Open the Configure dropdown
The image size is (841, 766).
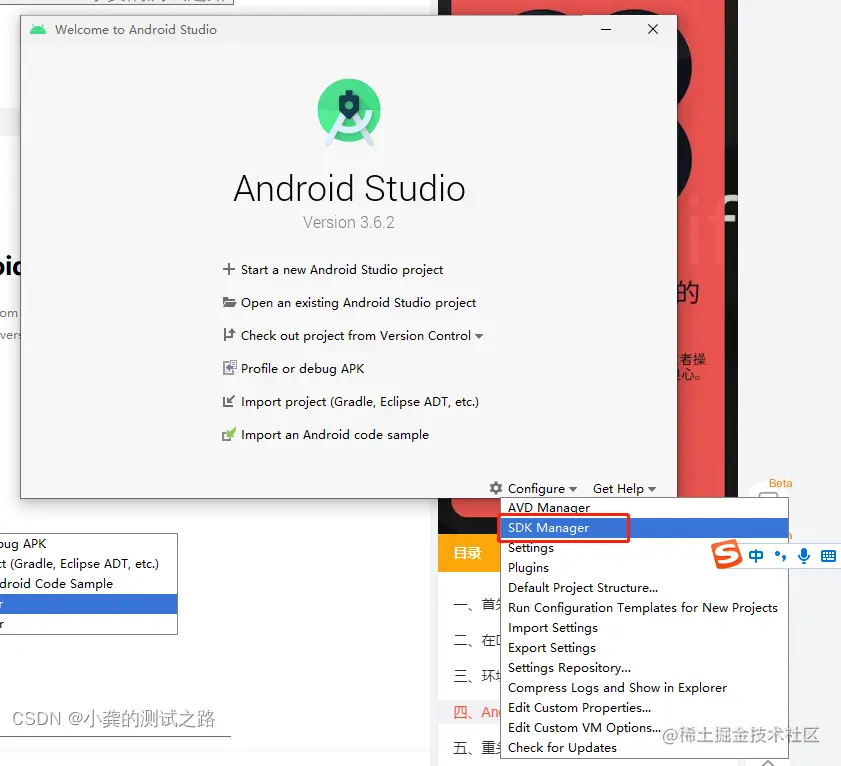542,489
